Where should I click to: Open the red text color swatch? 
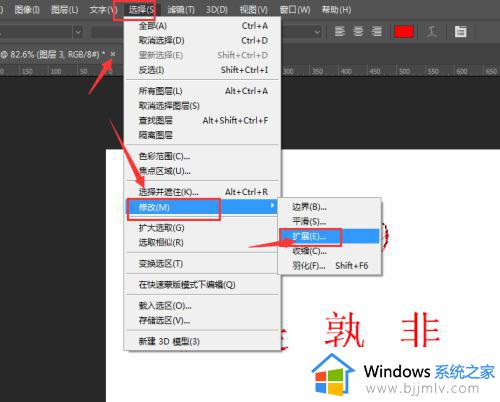404,32
